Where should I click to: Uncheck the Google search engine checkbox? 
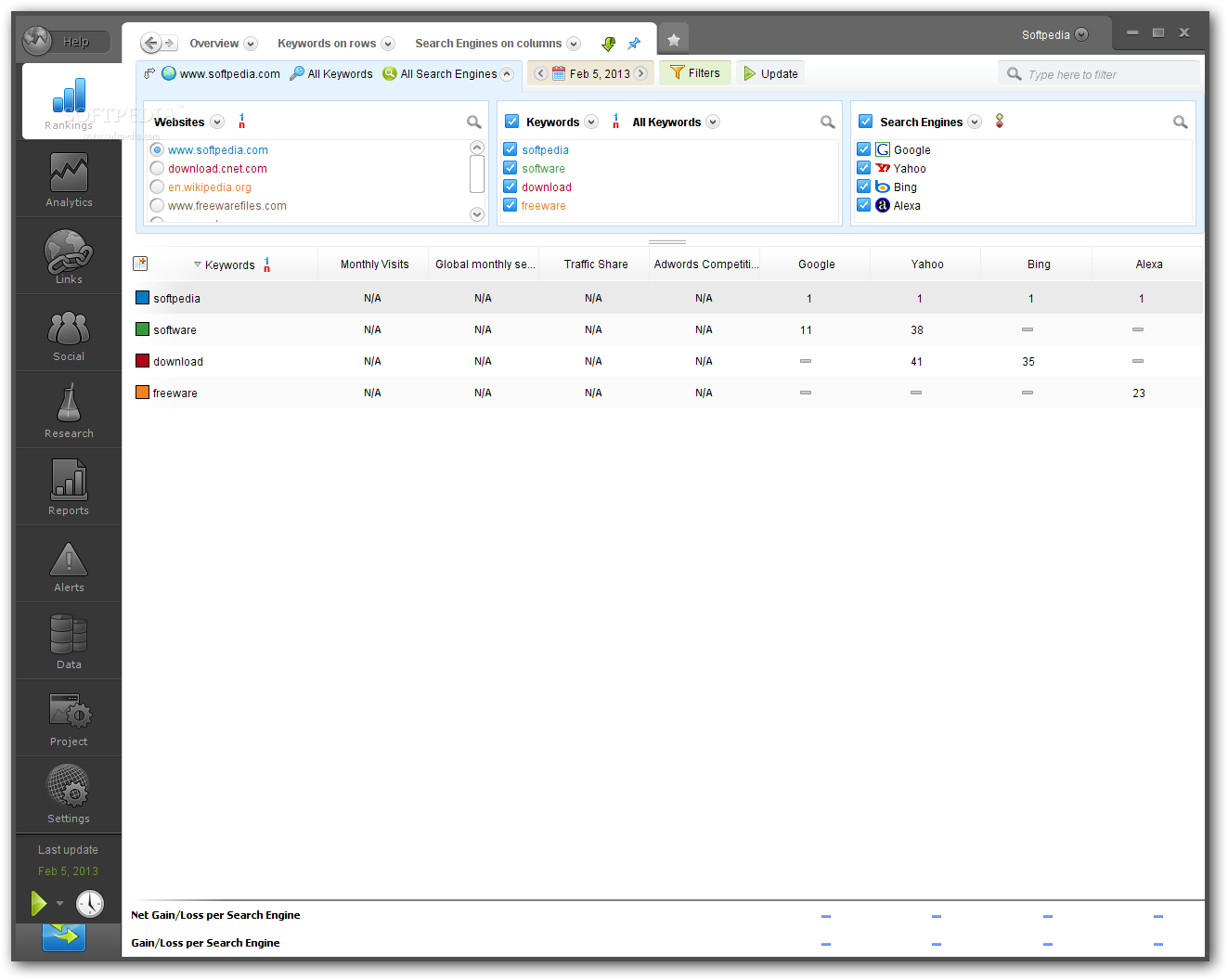[x=863, y=149]
